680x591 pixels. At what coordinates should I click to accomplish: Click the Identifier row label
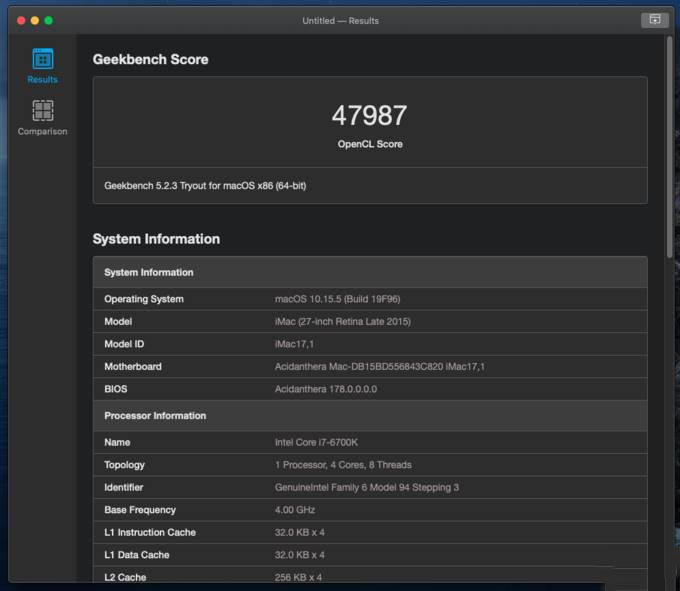point(124,487)
